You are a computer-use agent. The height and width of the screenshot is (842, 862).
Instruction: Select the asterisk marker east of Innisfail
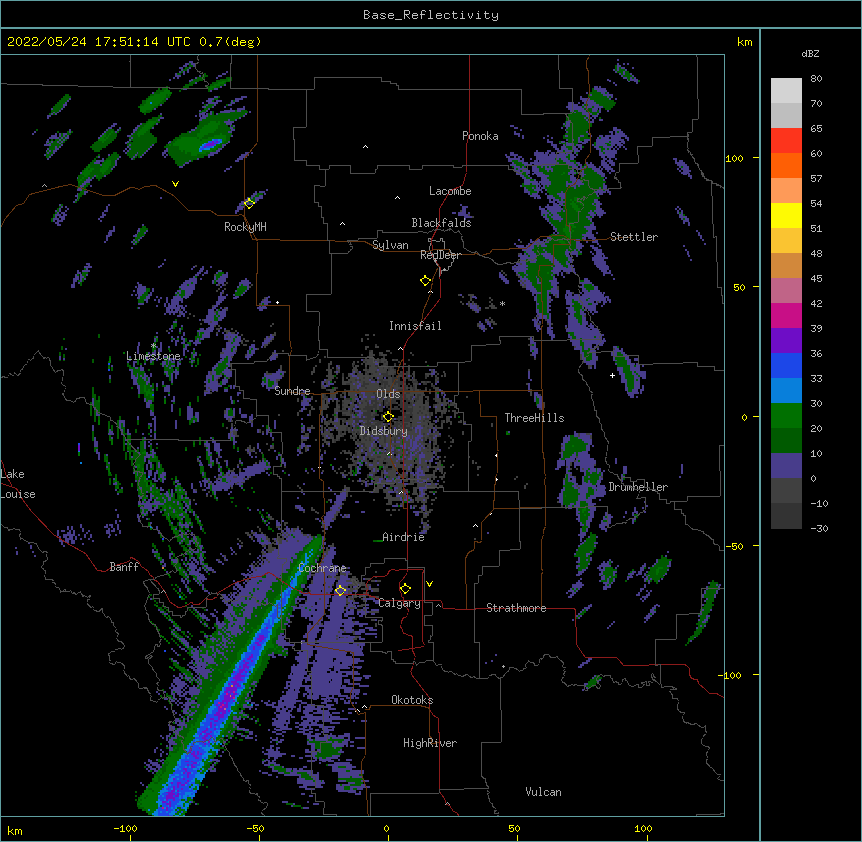click(x=502, y=303)
